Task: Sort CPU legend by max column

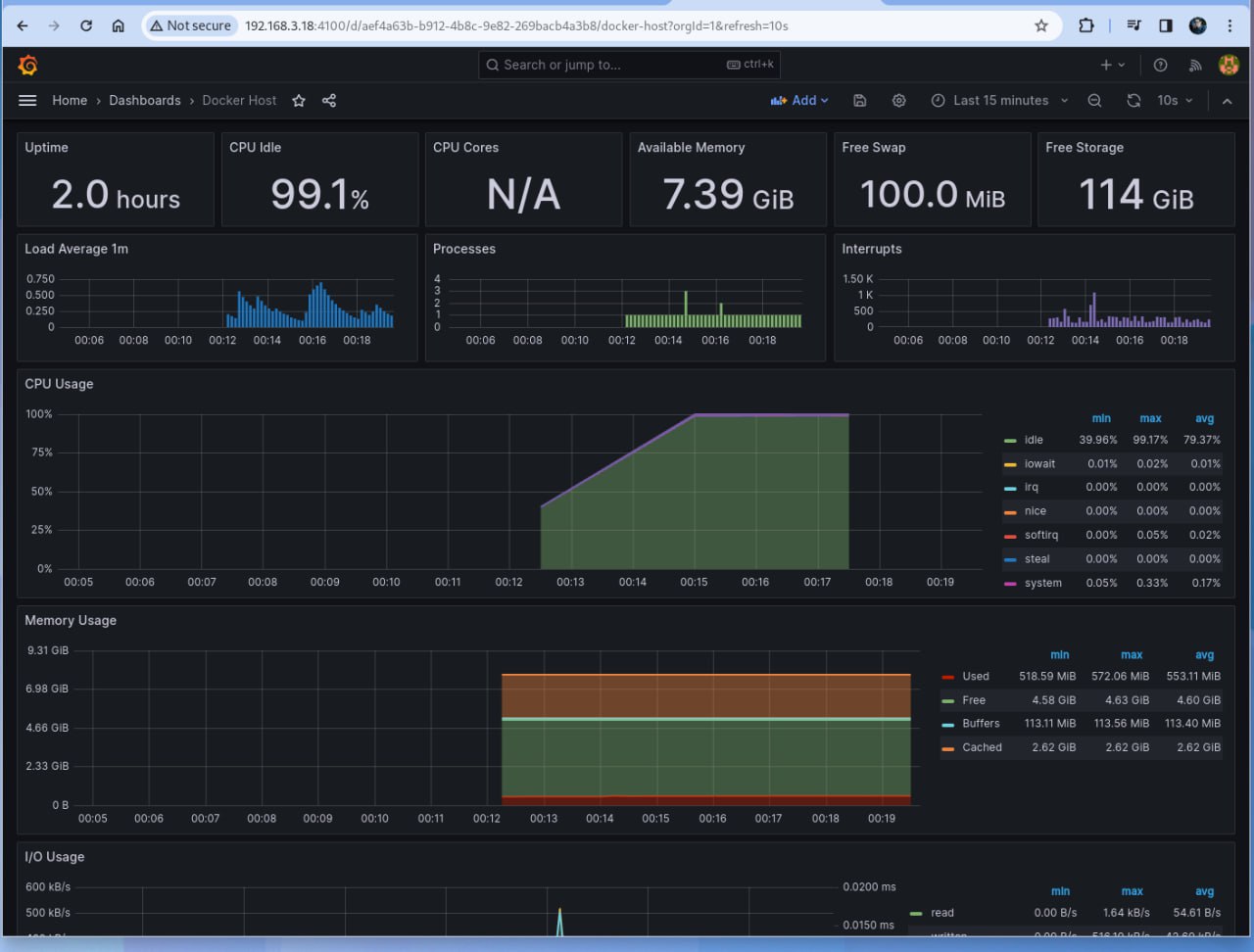Action: [x=1150, y=418]
